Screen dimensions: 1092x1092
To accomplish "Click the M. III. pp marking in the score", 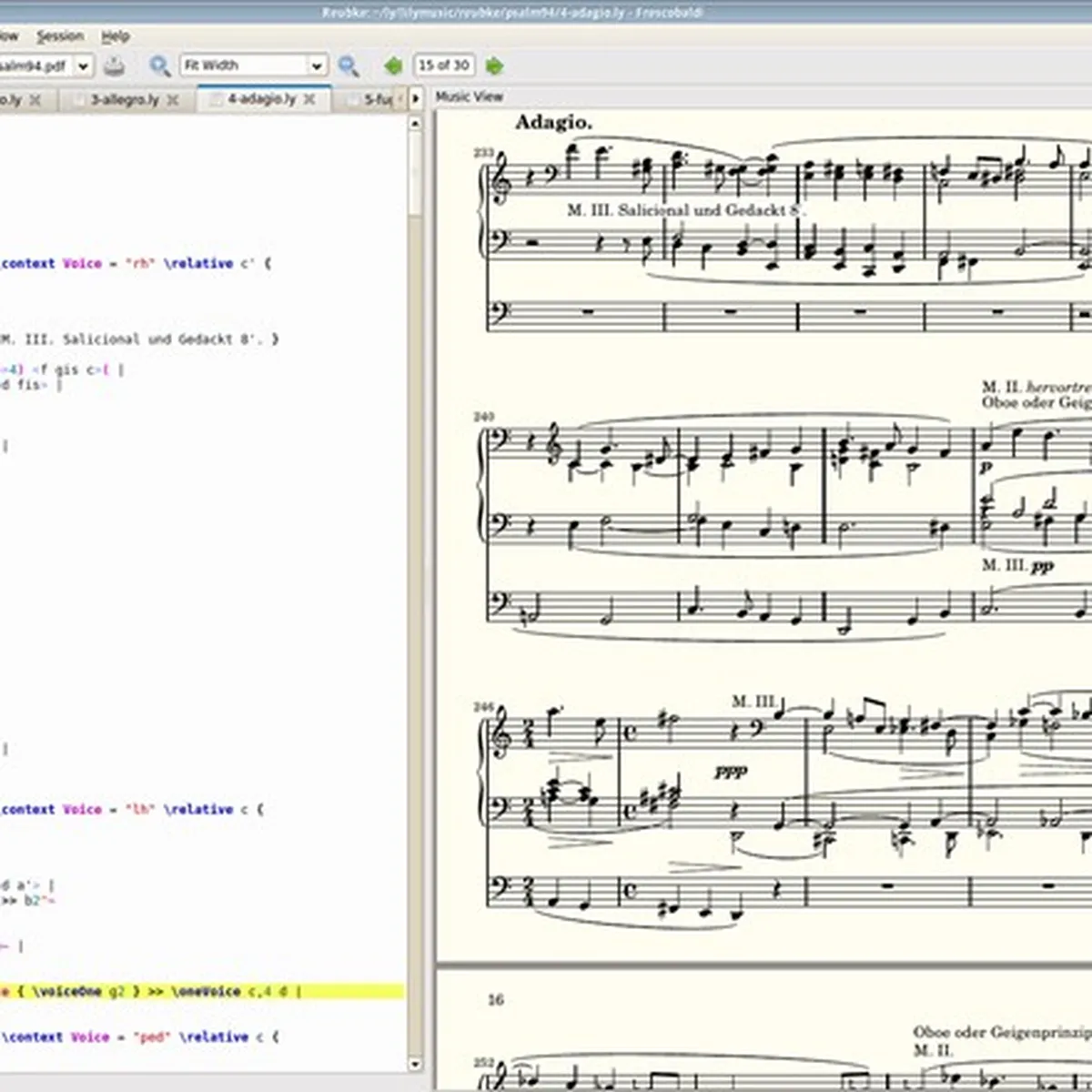I will (x=1017, y=565).
